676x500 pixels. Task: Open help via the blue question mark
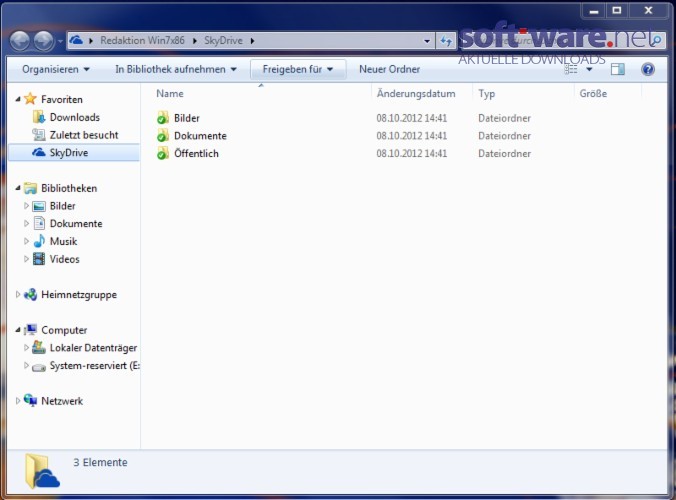pos(648,69)
